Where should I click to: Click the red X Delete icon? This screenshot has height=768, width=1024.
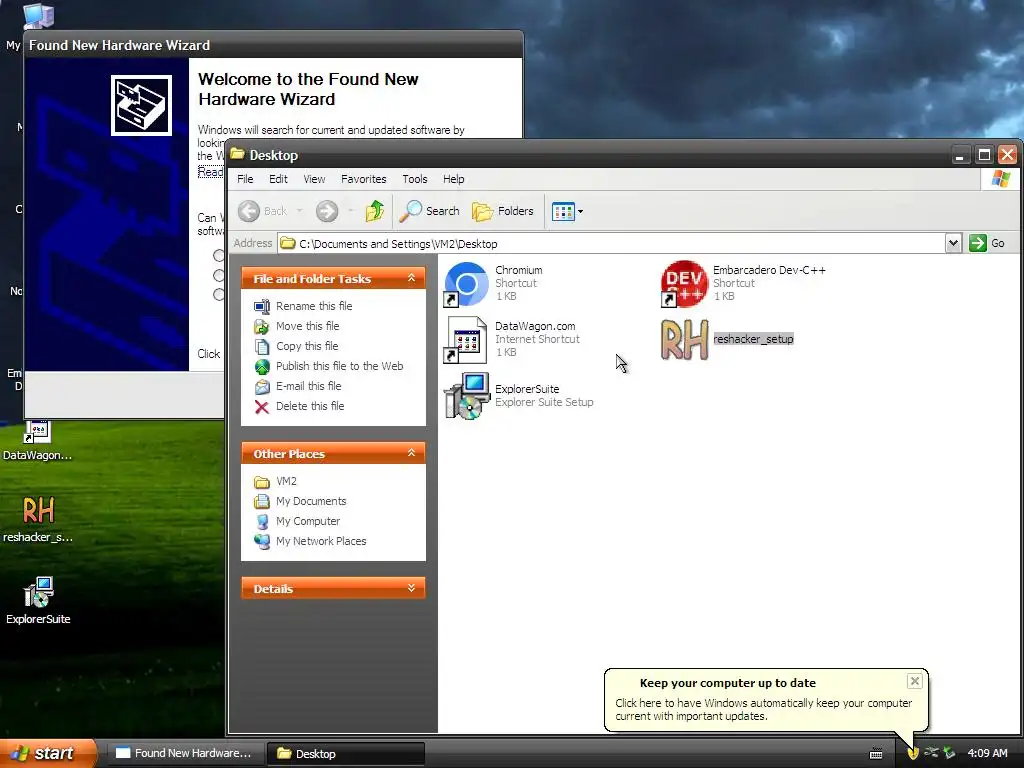pyautogui.click(x=262, y=407)
